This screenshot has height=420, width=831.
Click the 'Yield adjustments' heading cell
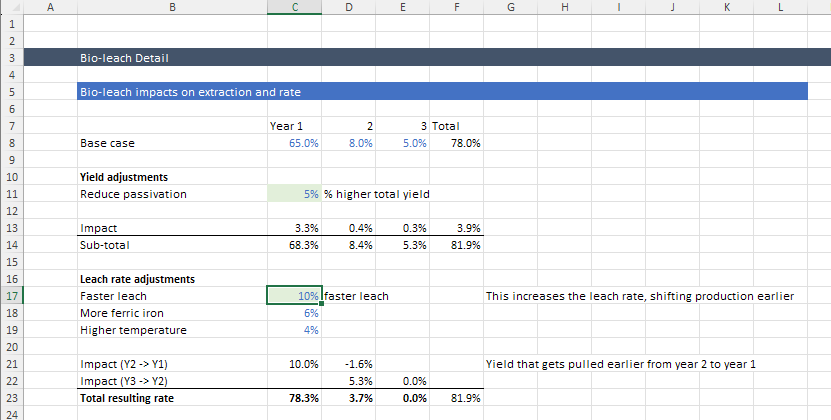click(172, 177)
